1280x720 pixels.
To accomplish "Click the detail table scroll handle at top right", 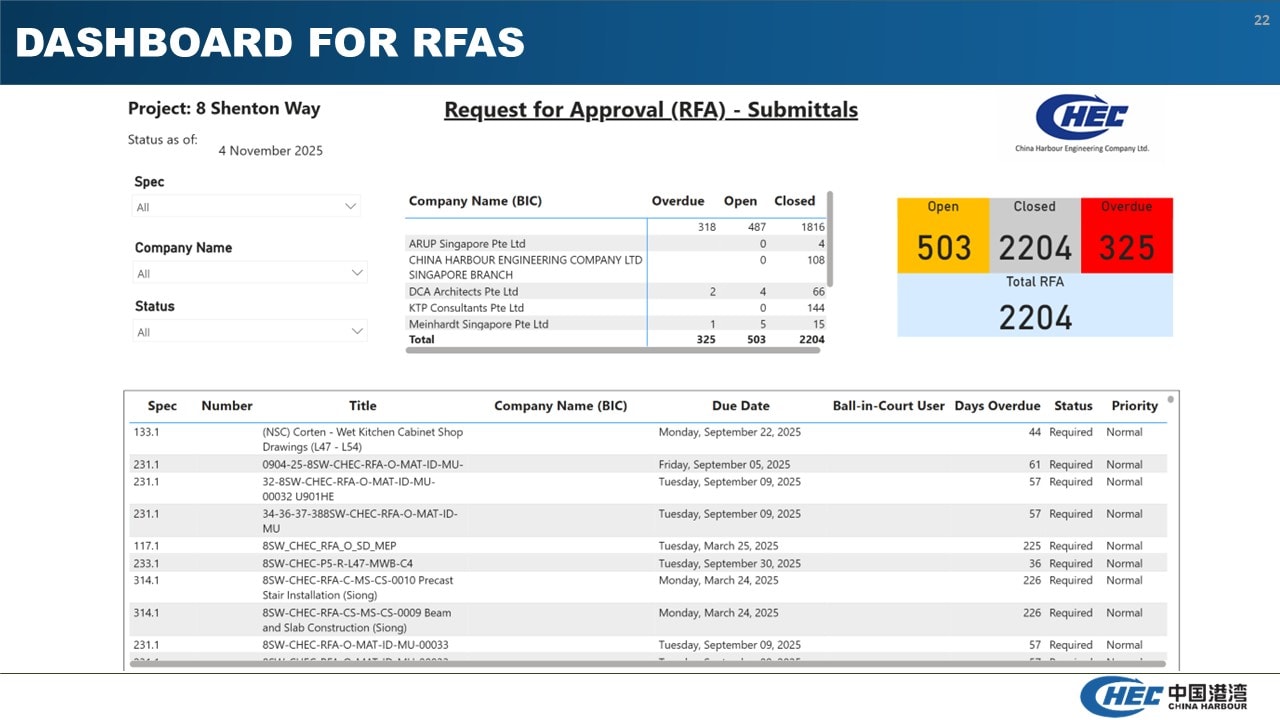I will (x=1170, y=399).
